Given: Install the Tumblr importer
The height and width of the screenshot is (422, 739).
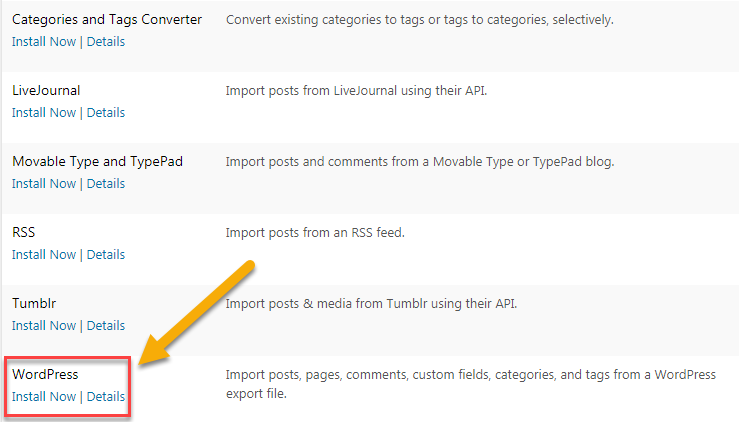Looking at the screenshot, I should click(x=44, y=325).
